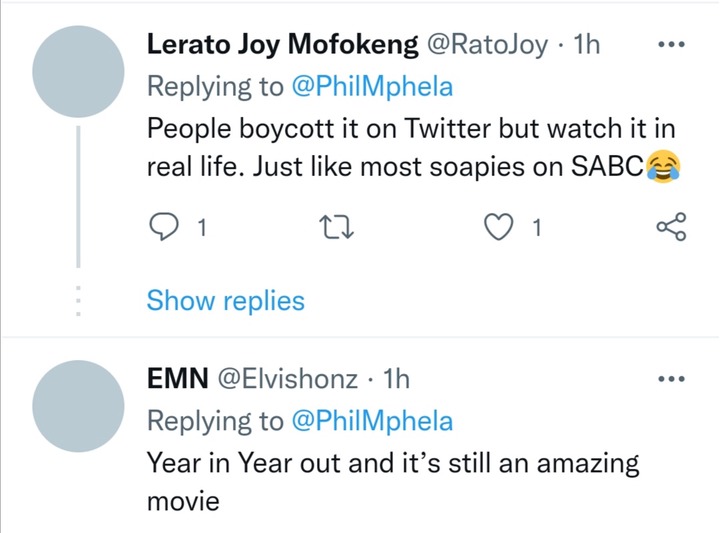The image size is (720, 533).
Task: Open the tweet text about boycotting on Twitter
Action: click(x=412, y=147)
